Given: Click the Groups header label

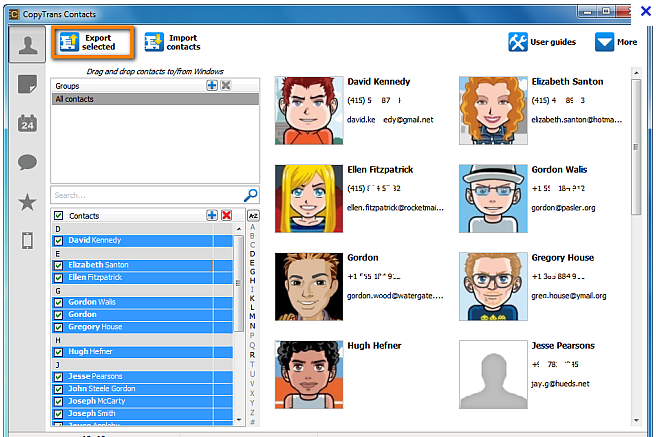Looking at the screenshot, I should (x=67, y=86).
